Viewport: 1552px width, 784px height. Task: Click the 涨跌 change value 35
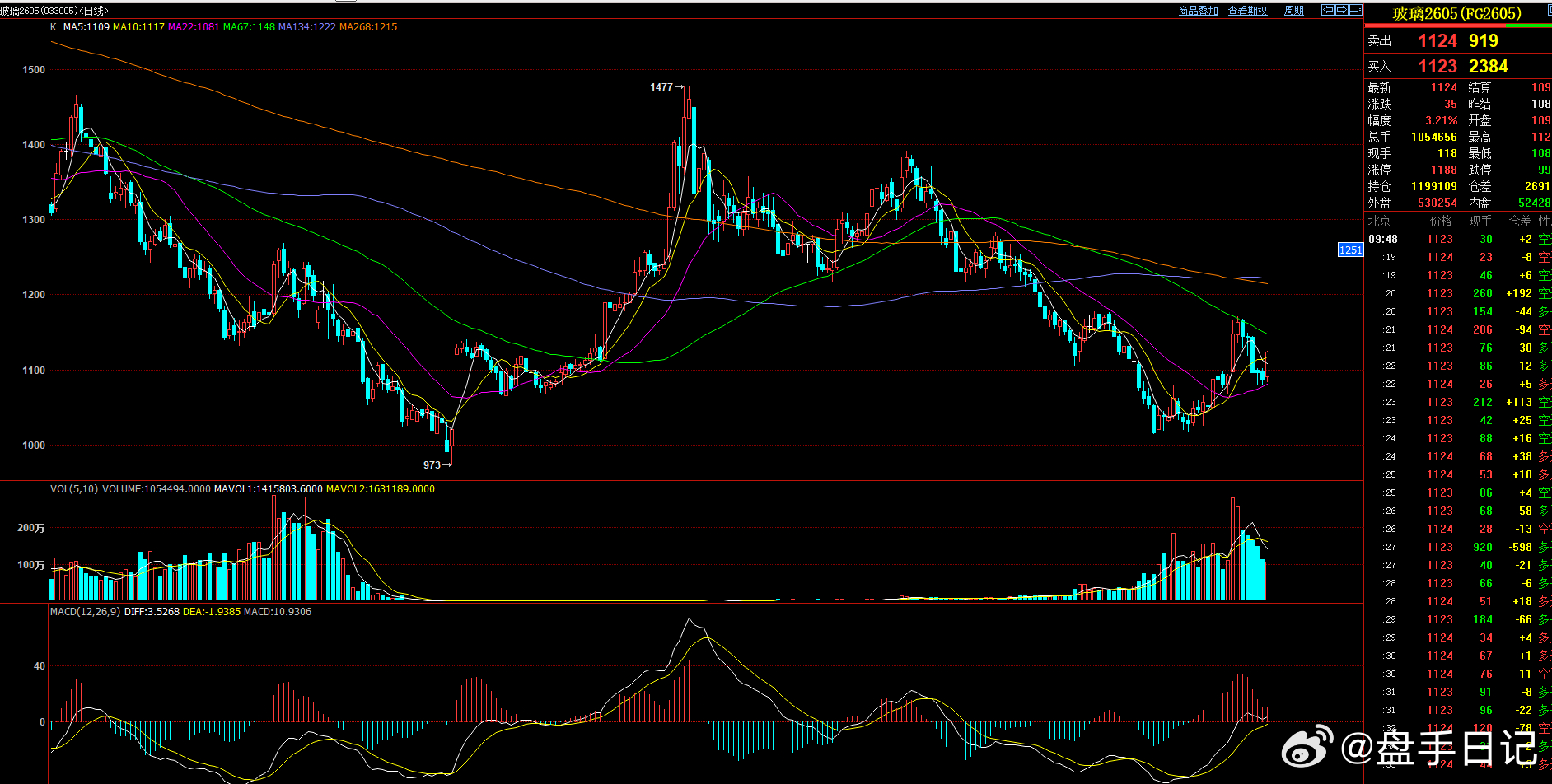(x=1450, y=104)
